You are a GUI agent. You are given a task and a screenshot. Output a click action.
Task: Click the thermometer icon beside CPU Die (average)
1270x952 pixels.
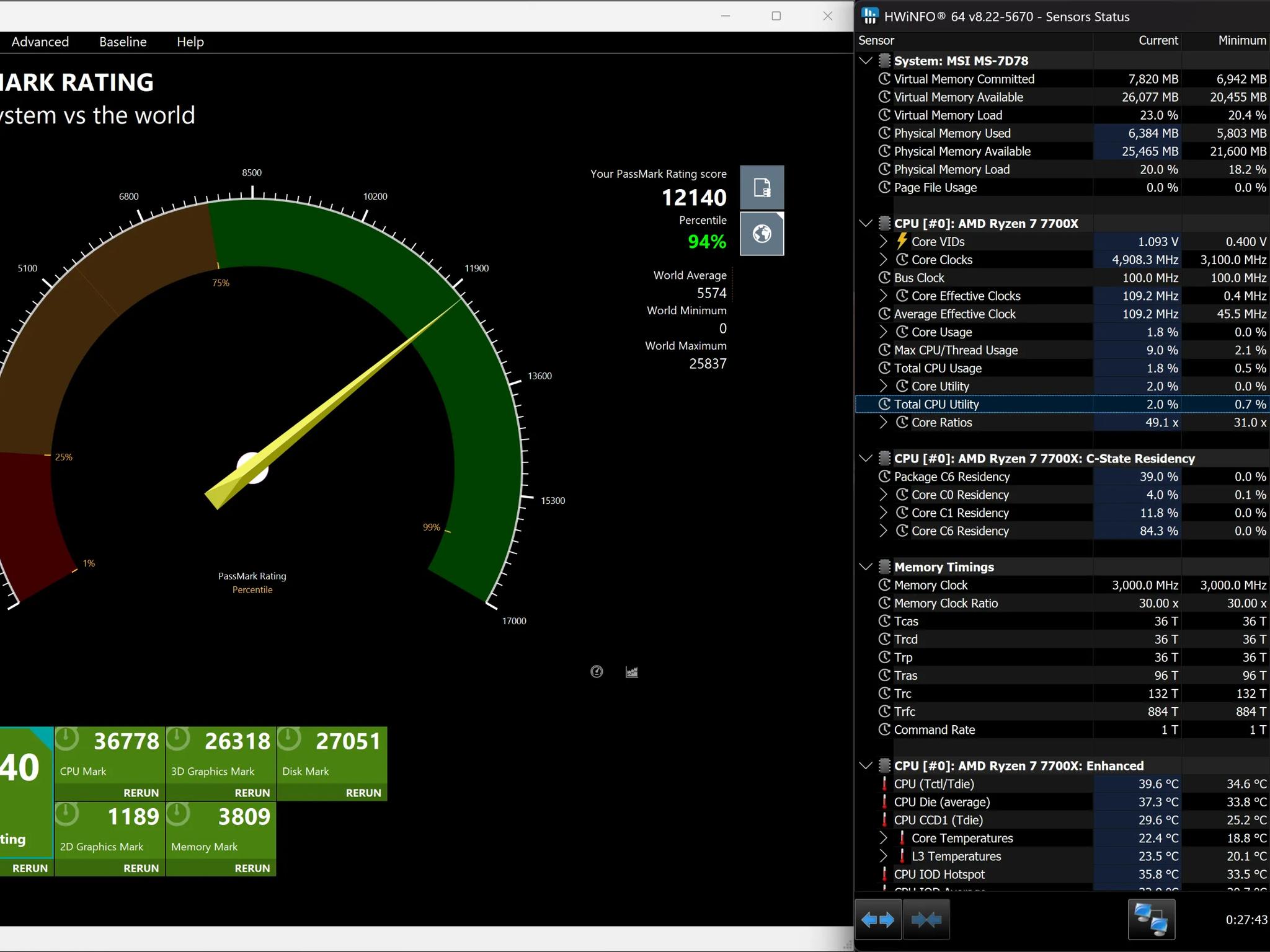point(885,802)
